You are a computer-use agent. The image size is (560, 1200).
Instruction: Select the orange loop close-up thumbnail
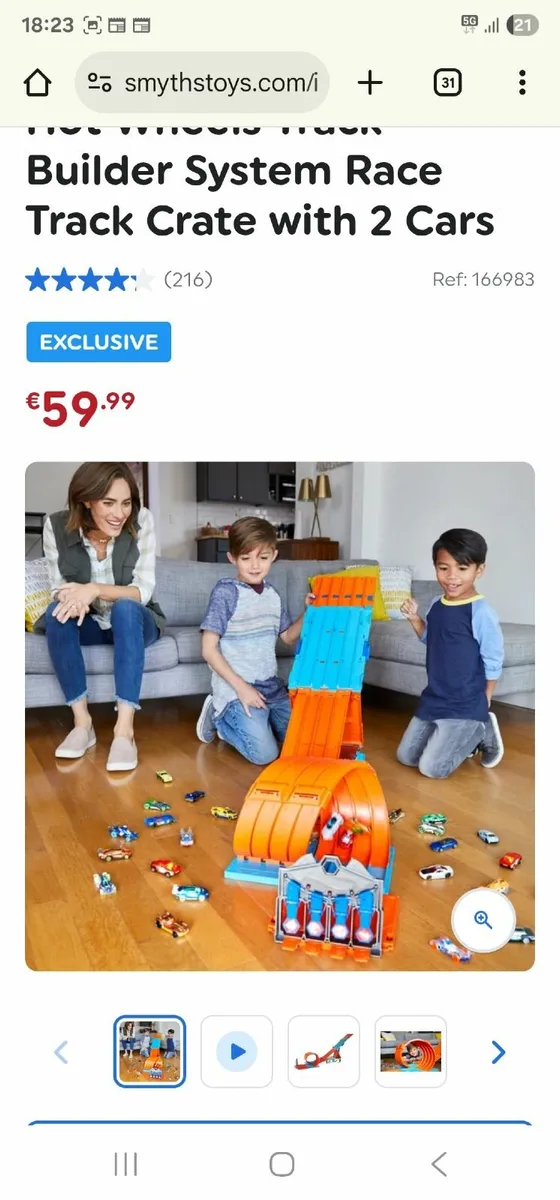click(x=411, y=1052)
